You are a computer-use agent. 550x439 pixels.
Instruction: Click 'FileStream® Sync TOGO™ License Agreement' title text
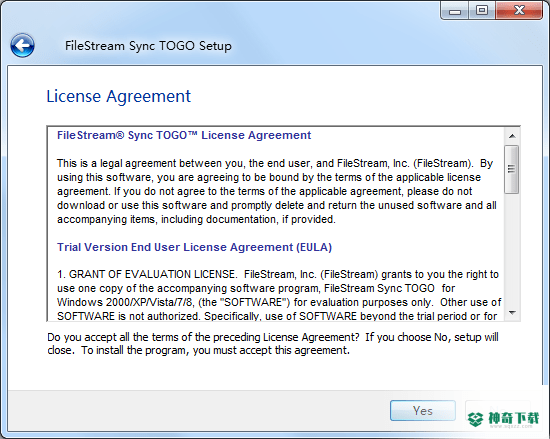pyautogui.click(x=184, y=135)
